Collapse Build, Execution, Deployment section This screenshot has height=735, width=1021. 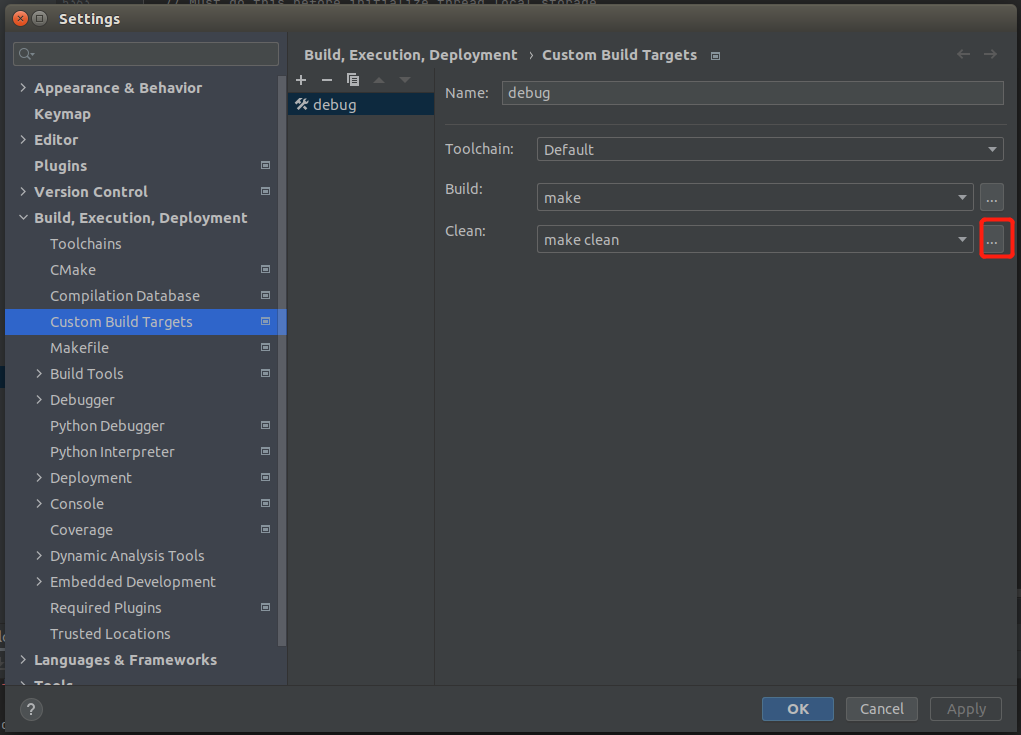coord(23,217)
